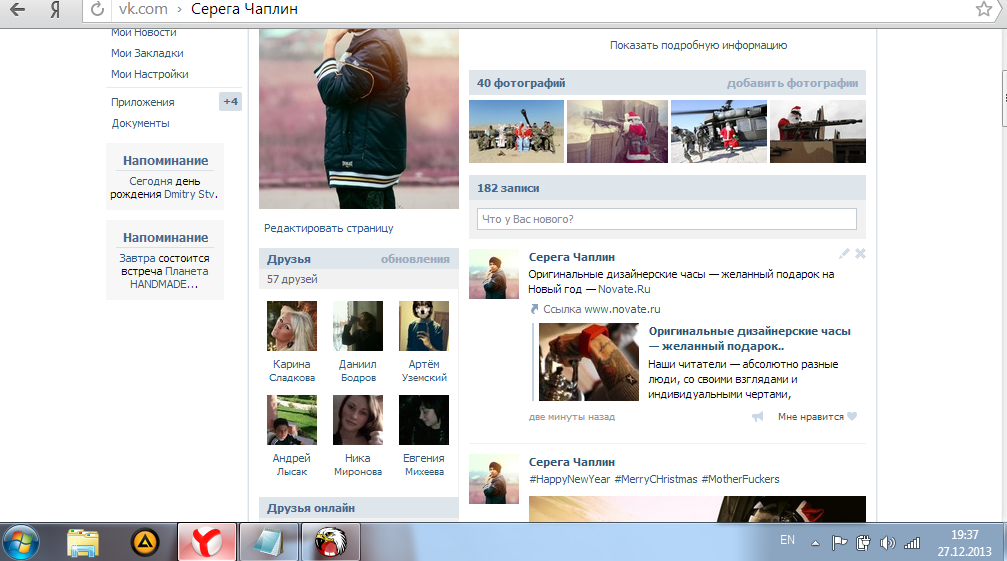Open the link icon next to Ссылка www.novate.ru
This screenshot has width=1007, height=561.
click(534, 309)
